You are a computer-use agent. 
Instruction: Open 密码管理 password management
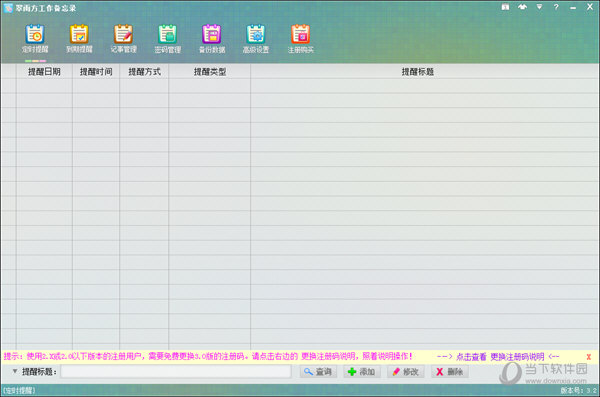click(x=168, y=39)
